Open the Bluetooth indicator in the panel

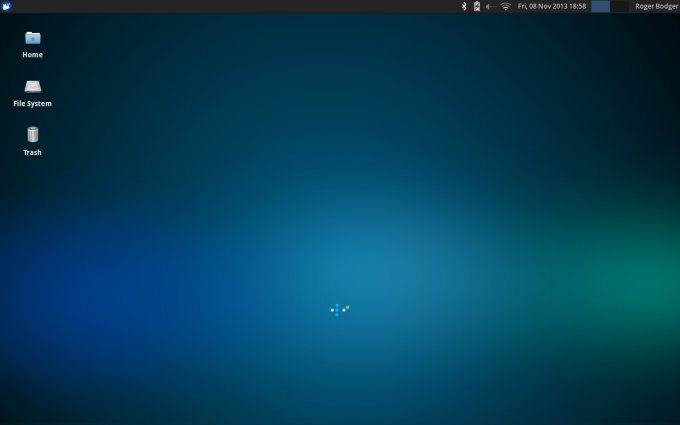tap(464, 6)
